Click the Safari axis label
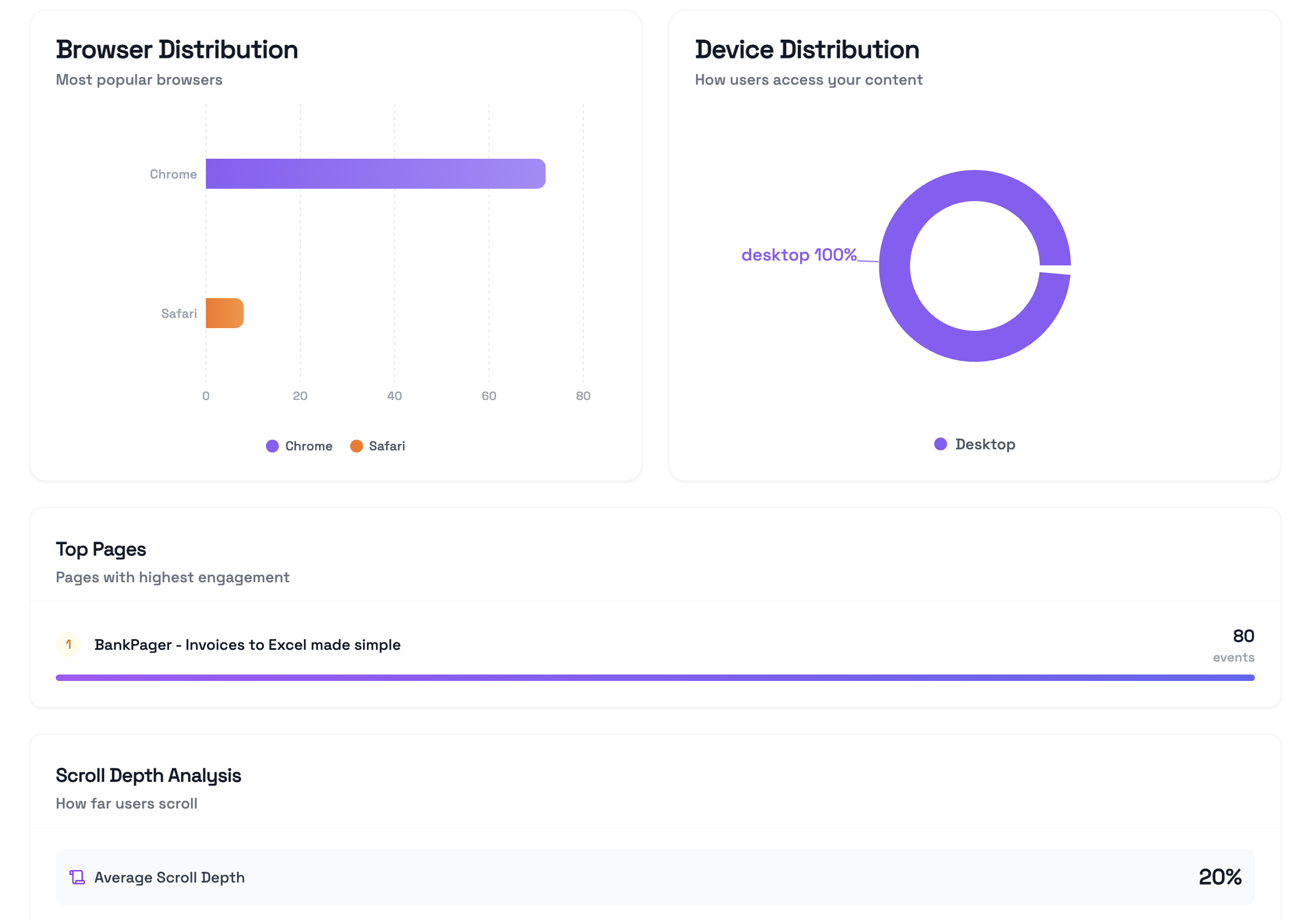This screenshot has width=1316, height=919. 179,314
